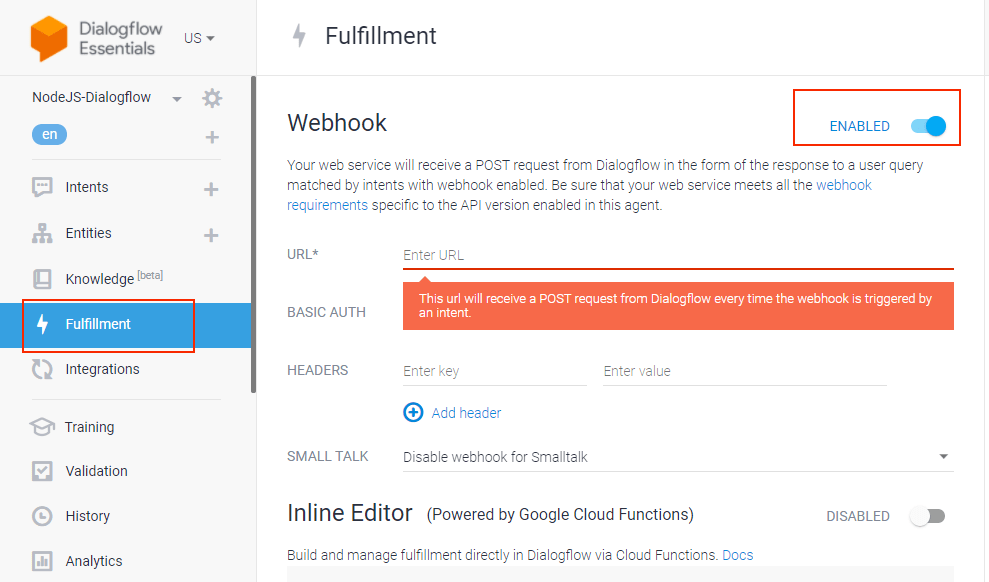Add a language with plus icon
Image resolution: width=989 pixels, height=582 pixels.
[x=212, y=137]
